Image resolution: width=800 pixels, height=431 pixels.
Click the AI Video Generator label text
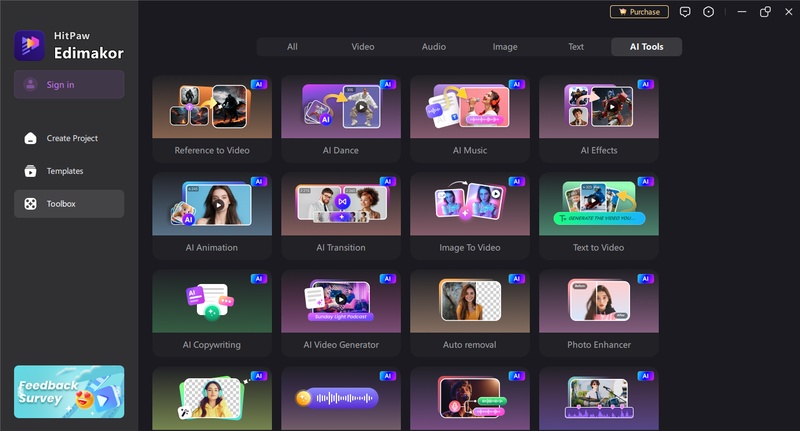[341, 345]
